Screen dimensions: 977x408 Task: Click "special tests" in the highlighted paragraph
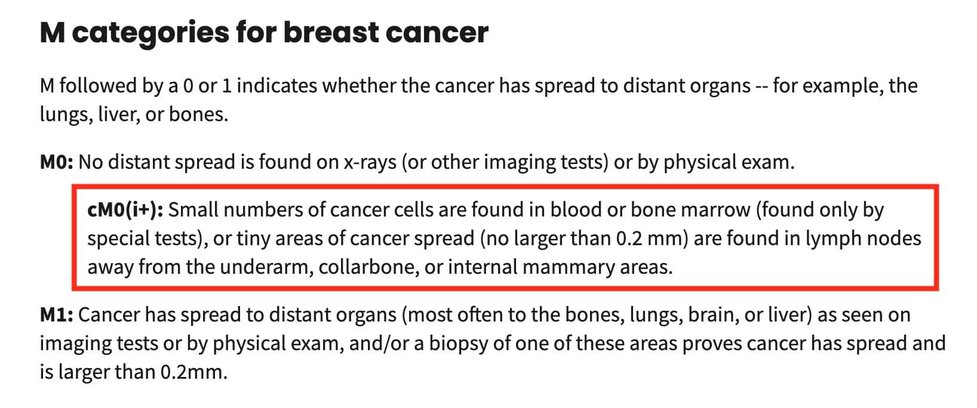[133, 240]
